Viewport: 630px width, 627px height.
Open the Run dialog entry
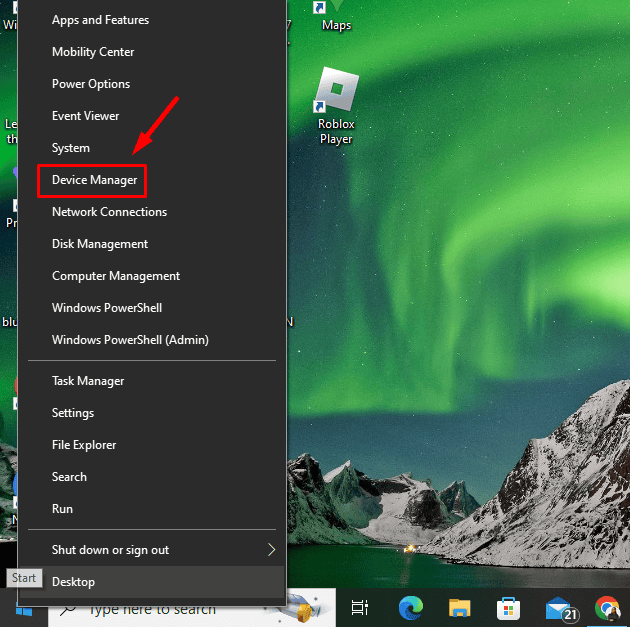pyautogui.click(x=152, y=509)
